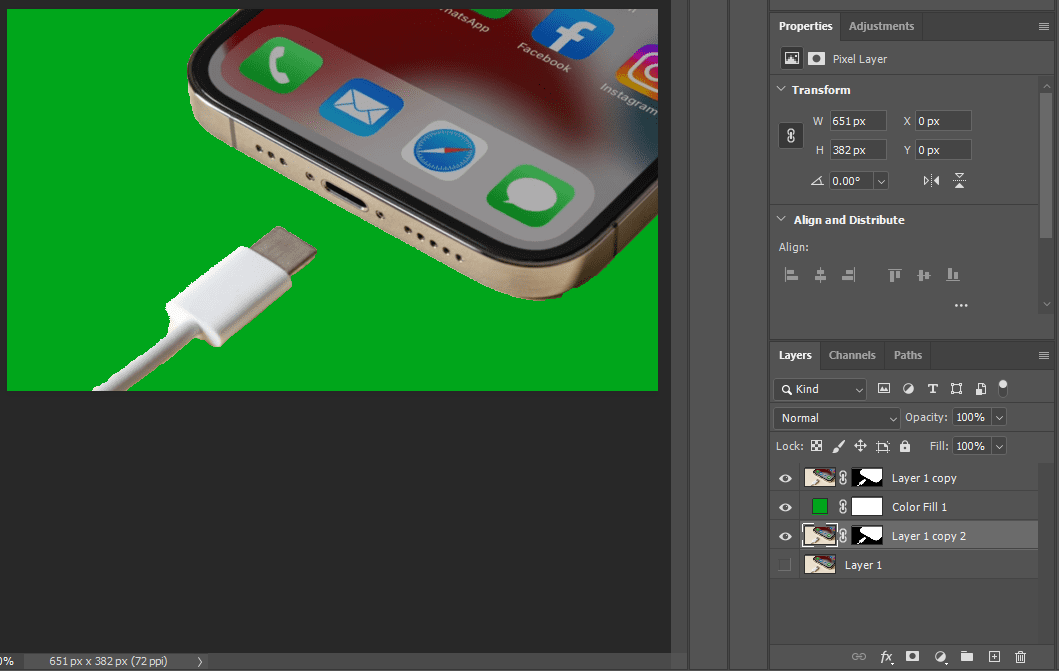Open the Fill slider dropdown
Image resolution: width=1059 pixels, height=671 pixels.
[x=999, y=446]
